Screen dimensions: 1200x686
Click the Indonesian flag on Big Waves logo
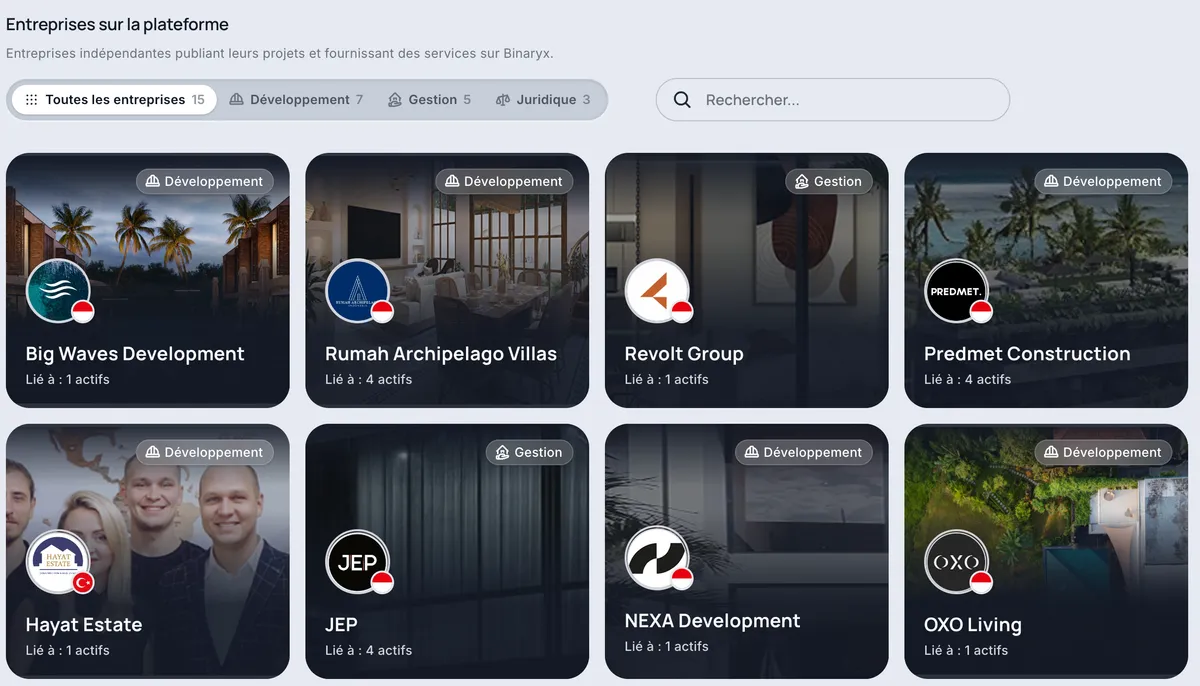click(x=83, y=311)
